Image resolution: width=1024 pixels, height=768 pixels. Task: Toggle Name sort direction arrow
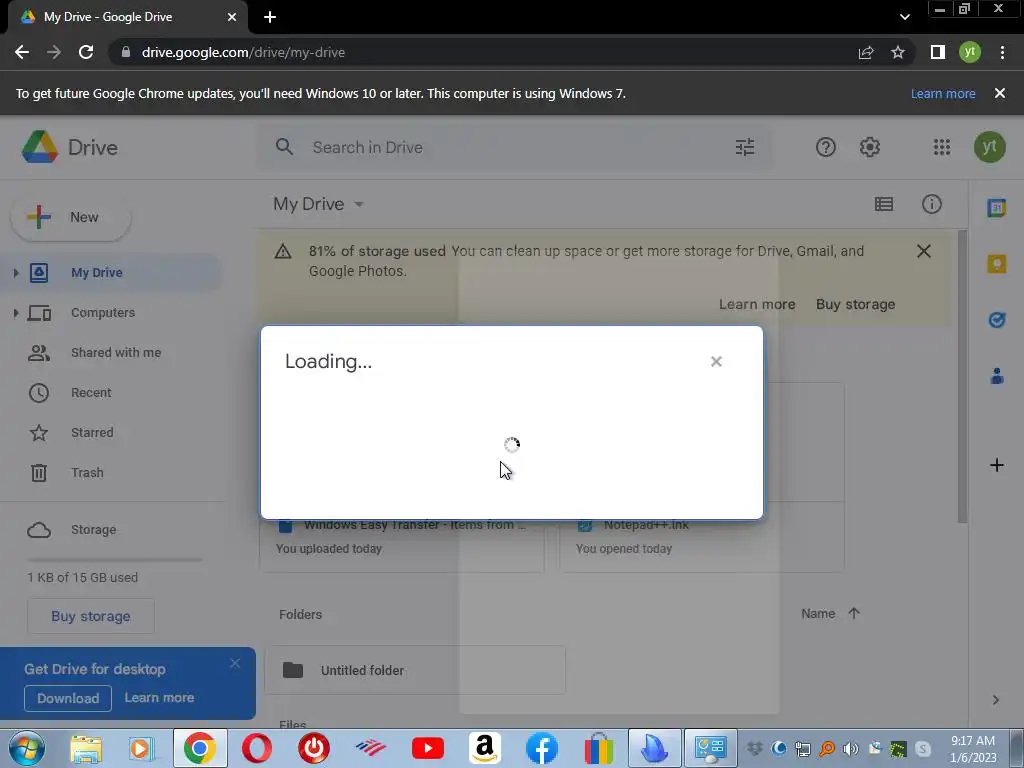click(854, 613)
